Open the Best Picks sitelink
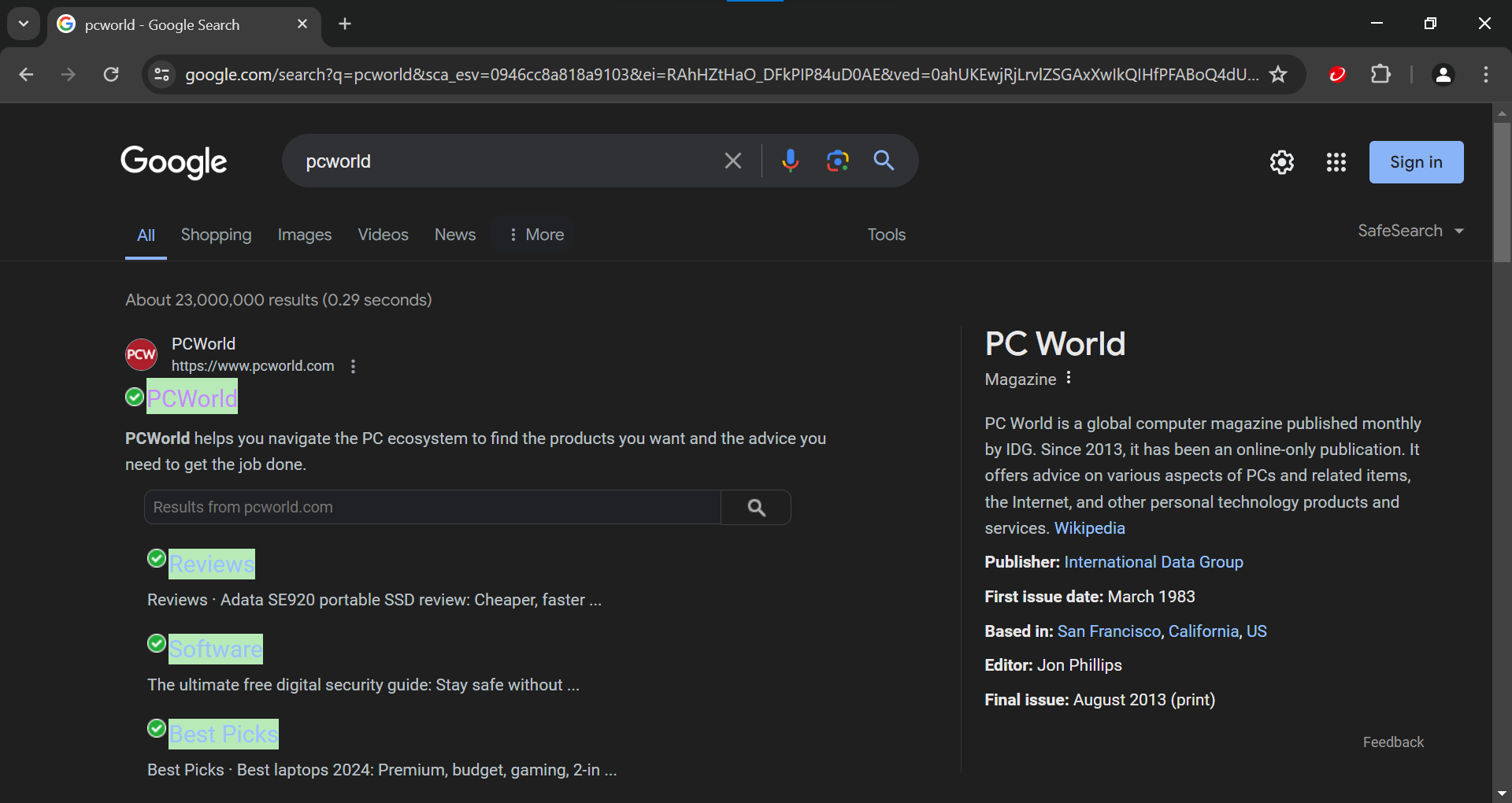Image resolution: width=1512 pixels, height=803 pixels. pos(224,734)
